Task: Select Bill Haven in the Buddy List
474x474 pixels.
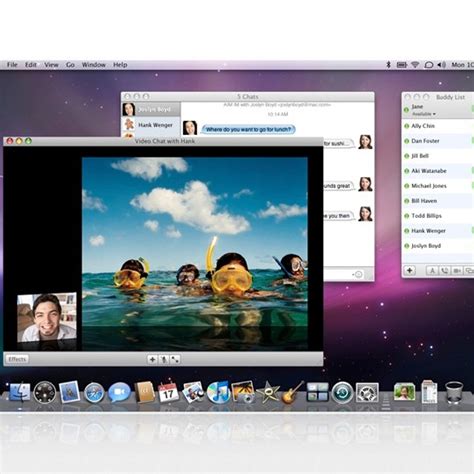Action: [x=438, y=201]
